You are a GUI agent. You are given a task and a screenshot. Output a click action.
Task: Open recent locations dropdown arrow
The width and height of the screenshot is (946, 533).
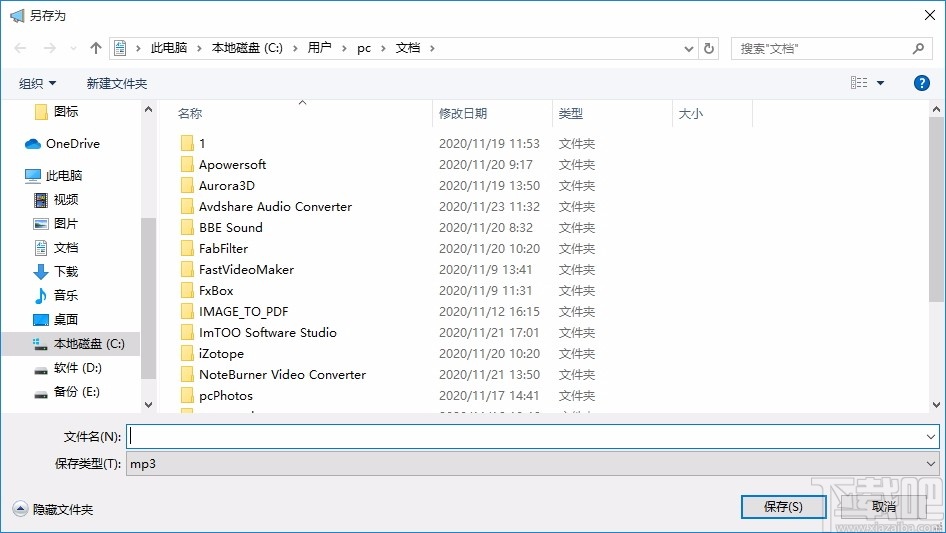point(73,48)
